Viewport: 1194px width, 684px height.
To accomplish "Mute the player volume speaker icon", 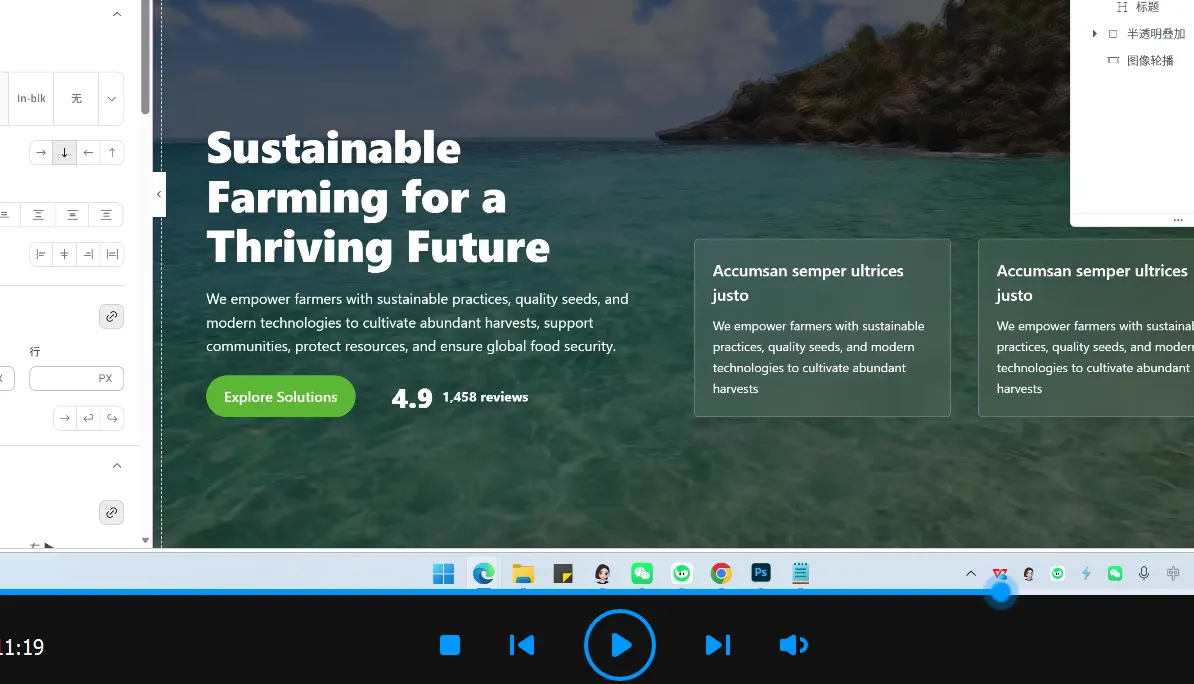I will coord(792,645).
